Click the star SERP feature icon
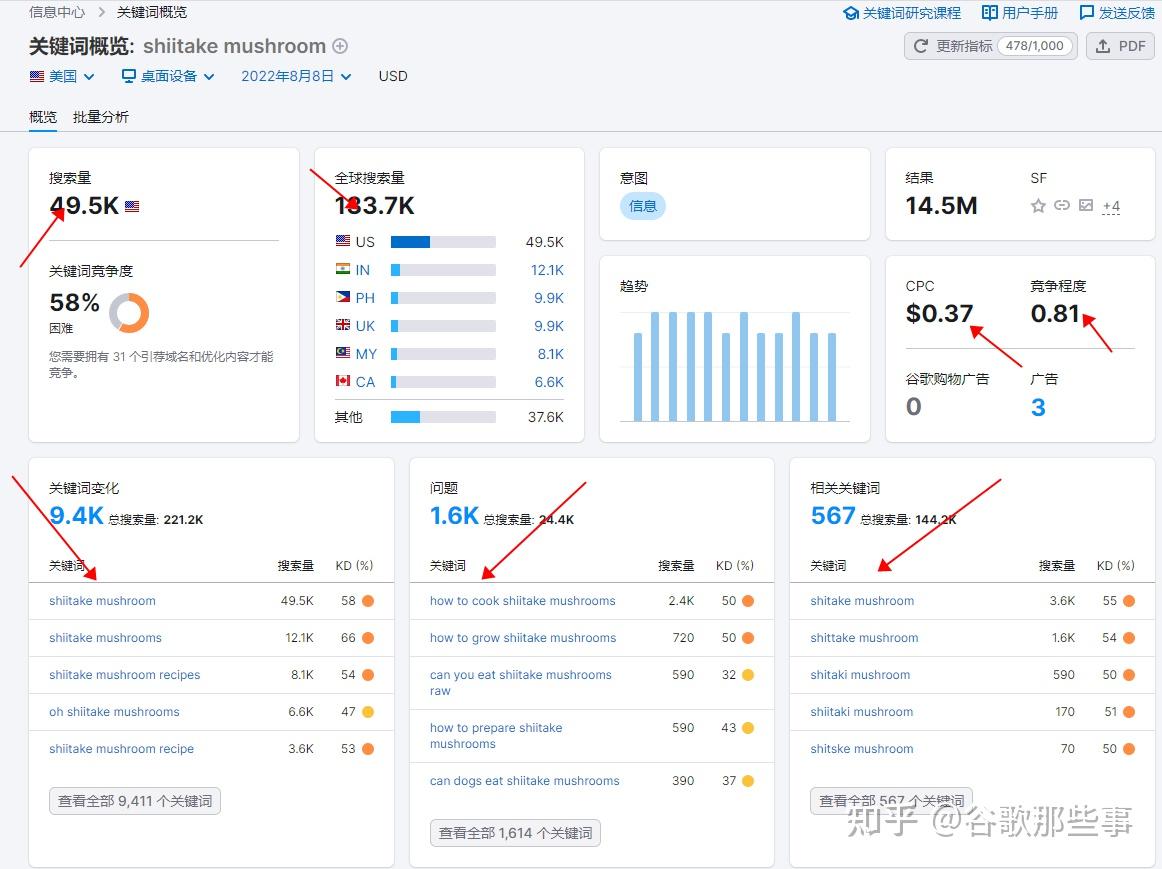Image resolution: width=1162 pixels, height=869 pixels. click(x=1038, y=206)
